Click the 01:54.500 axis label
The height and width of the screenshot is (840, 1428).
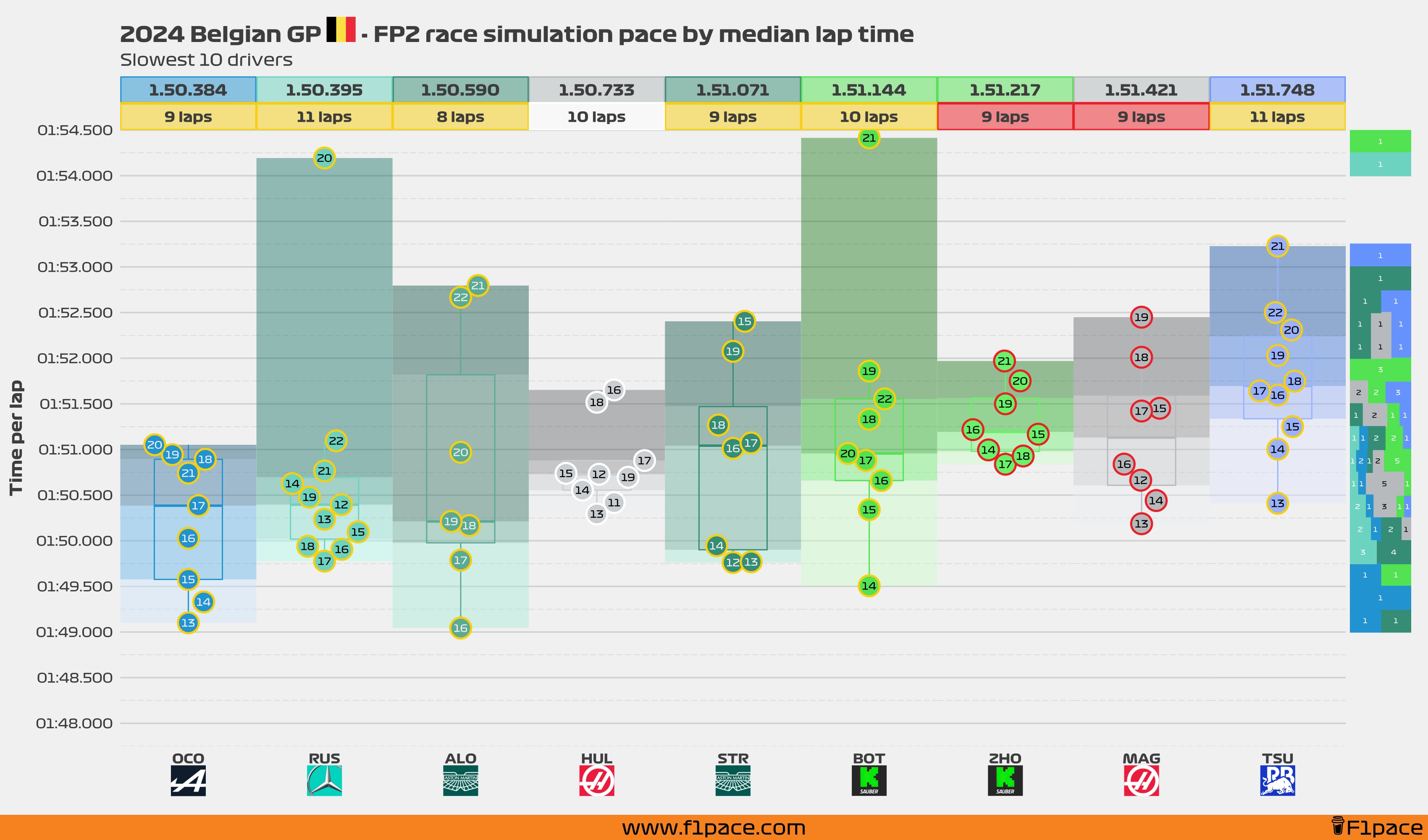pos(75,130)
